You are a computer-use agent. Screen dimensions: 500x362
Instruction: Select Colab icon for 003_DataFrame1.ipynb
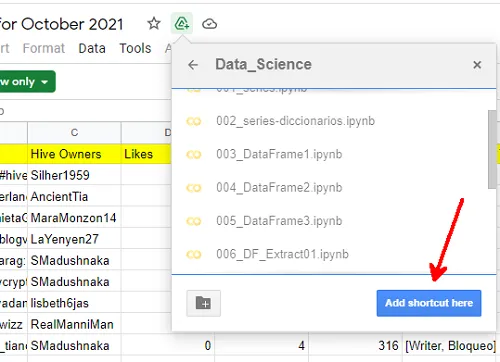coord(194,155)
